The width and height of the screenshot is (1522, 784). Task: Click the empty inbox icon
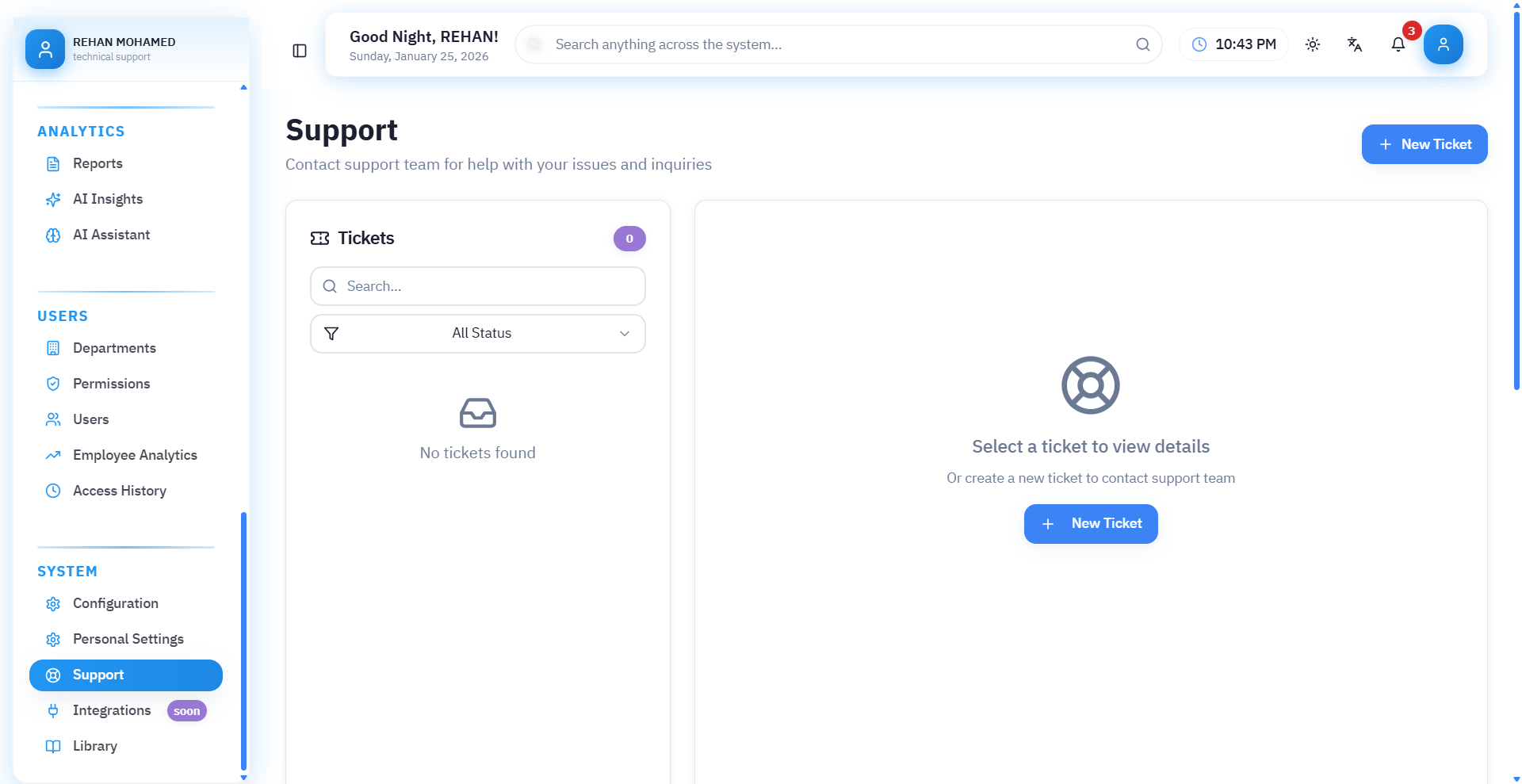[477, 413]
